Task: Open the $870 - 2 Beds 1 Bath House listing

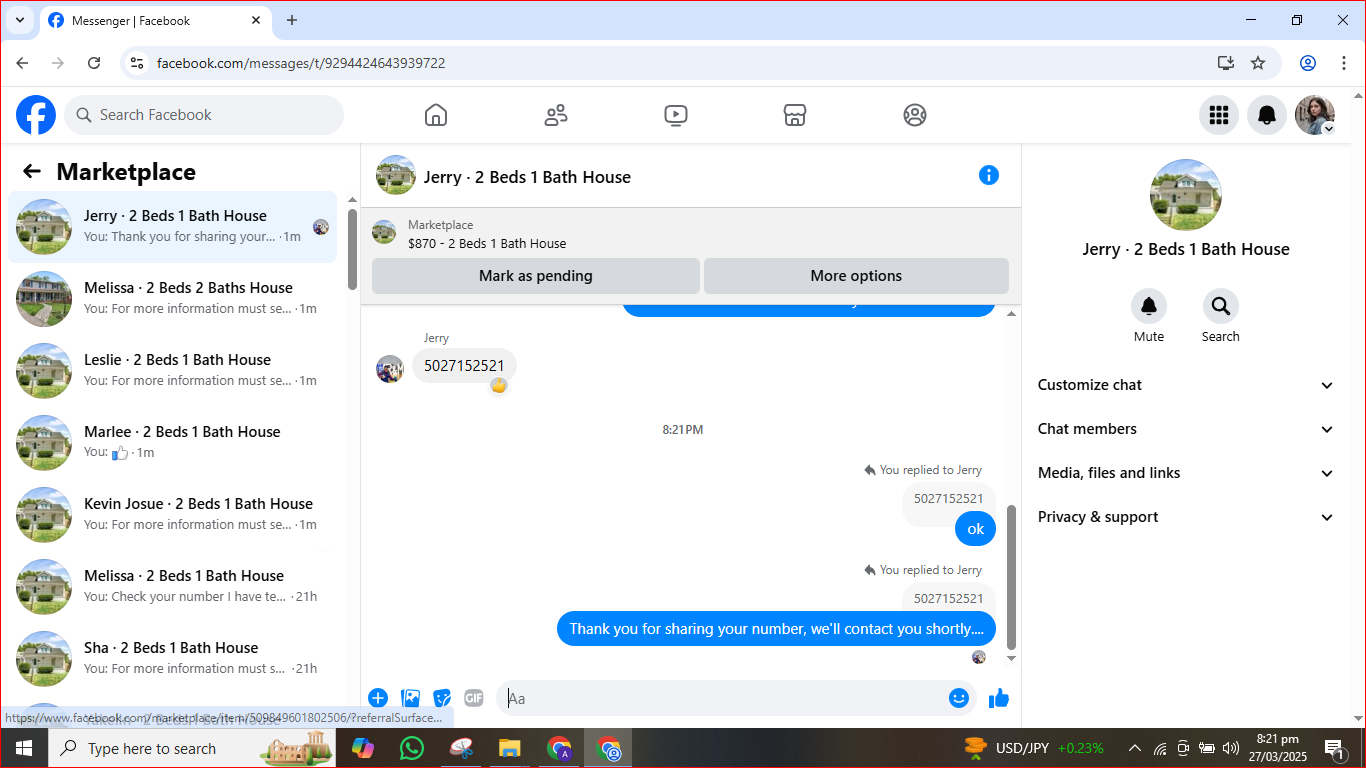Action: pyautogui.click(x=487, y=243)
